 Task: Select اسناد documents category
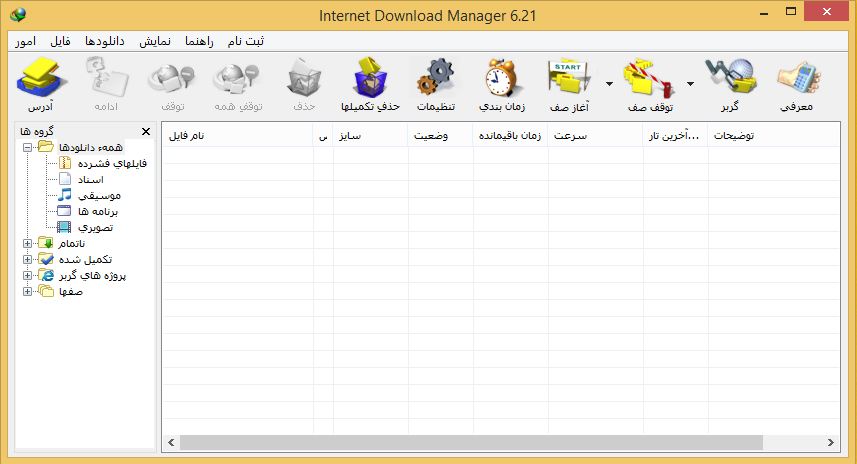90,179
